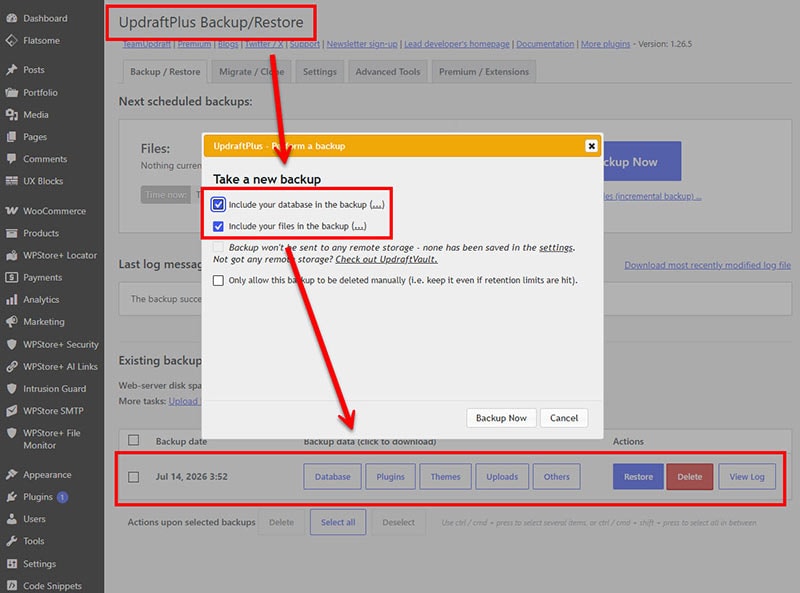Open the Dashboard sidebar icon
Screen dimensions: 800x593
[12, 18]
